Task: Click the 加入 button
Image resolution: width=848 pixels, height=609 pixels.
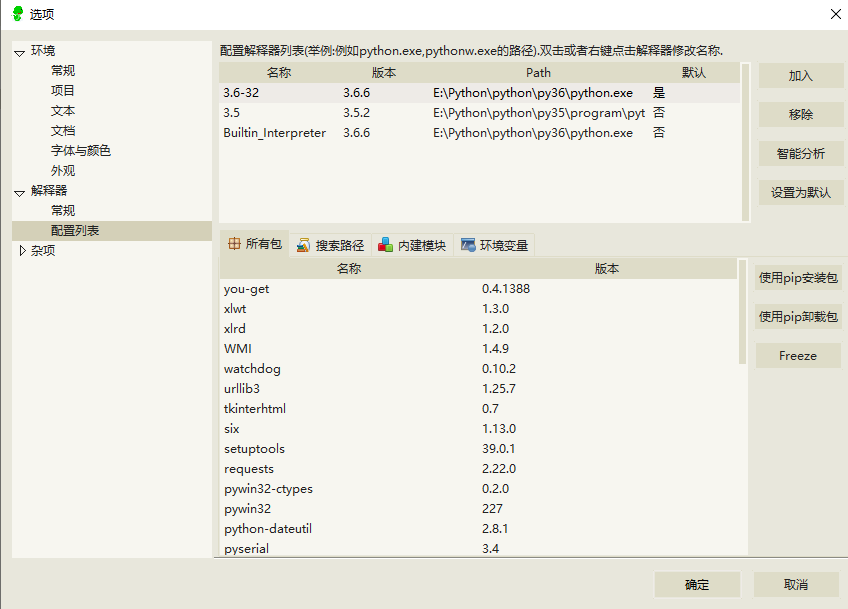Action: tap(800, 76)
